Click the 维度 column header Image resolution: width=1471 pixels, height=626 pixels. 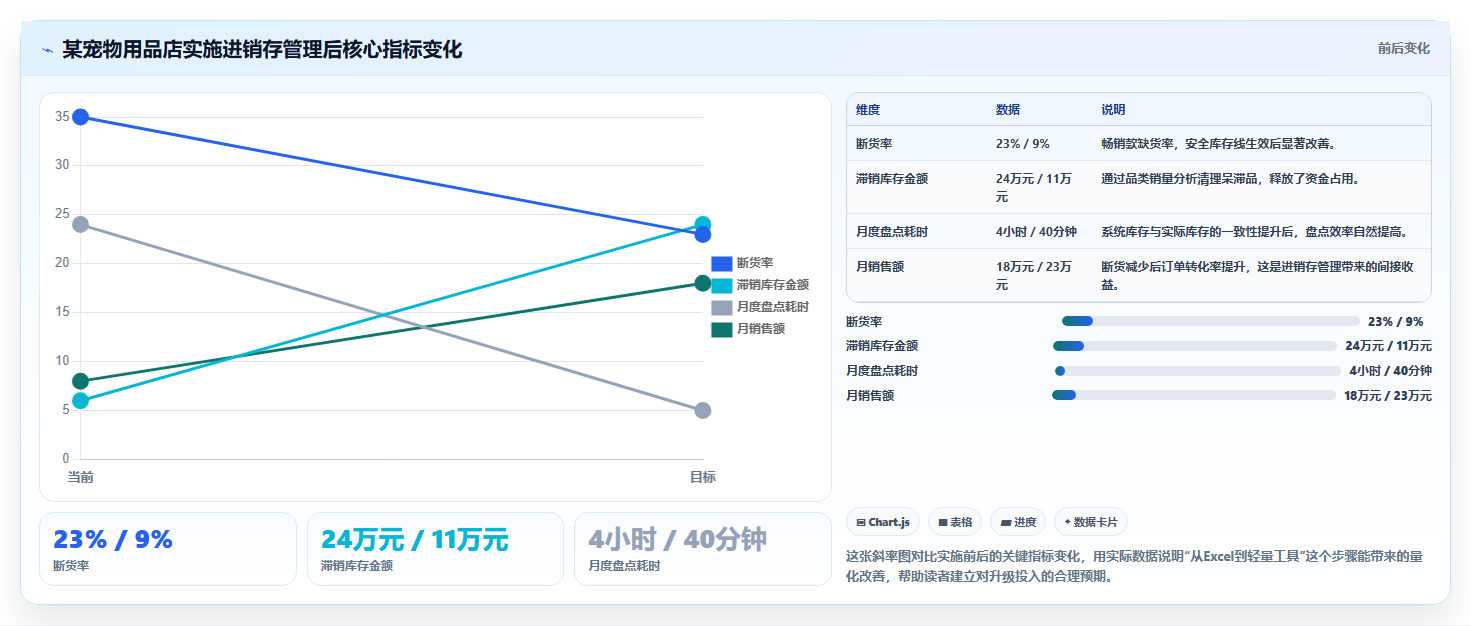click(x=868, y=110)
